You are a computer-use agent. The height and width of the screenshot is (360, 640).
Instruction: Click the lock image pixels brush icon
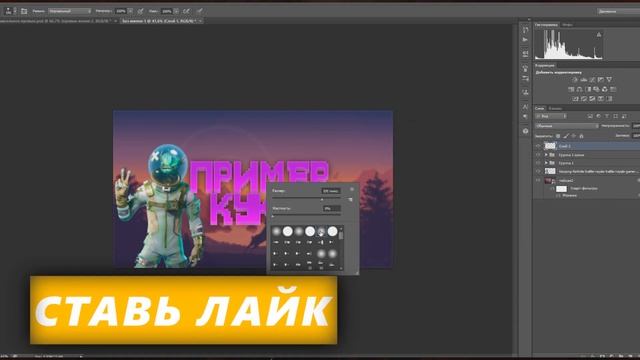tap(566, 136)
